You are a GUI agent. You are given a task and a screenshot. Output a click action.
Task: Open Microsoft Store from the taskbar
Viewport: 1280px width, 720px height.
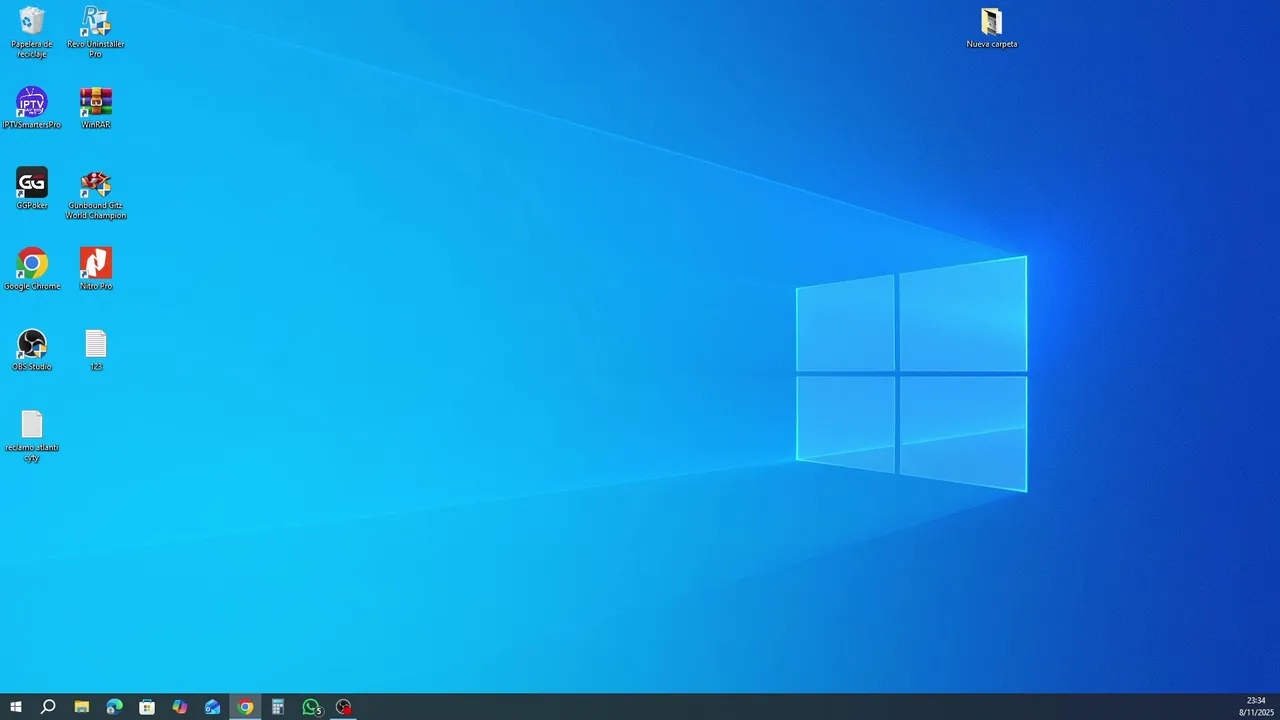pyautogui.click(x=147, y=707)
